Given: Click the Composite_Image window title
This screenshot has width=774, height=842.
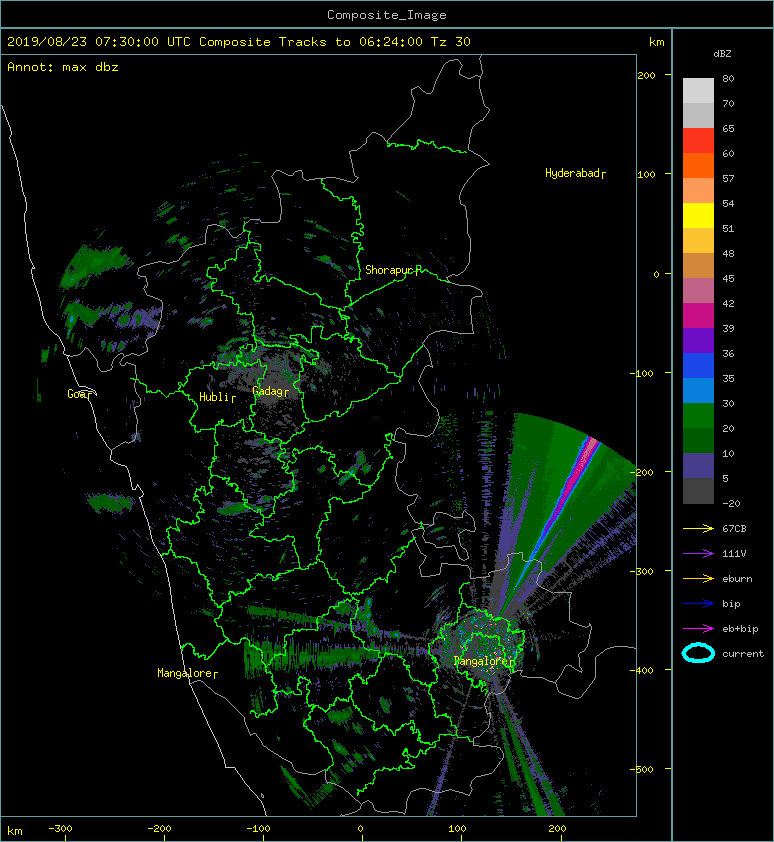Looking at the screenshot, I should click(x=387, y=15).
